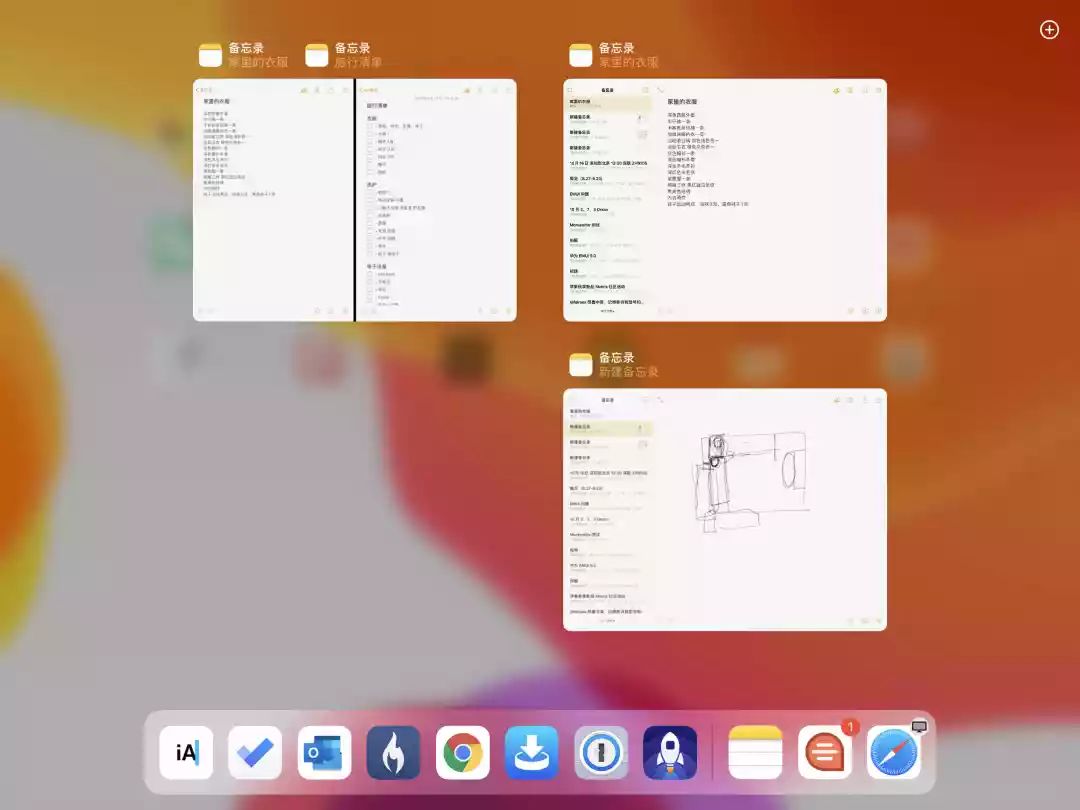Open the Notes app icon in the dock

tap(755, 752)
